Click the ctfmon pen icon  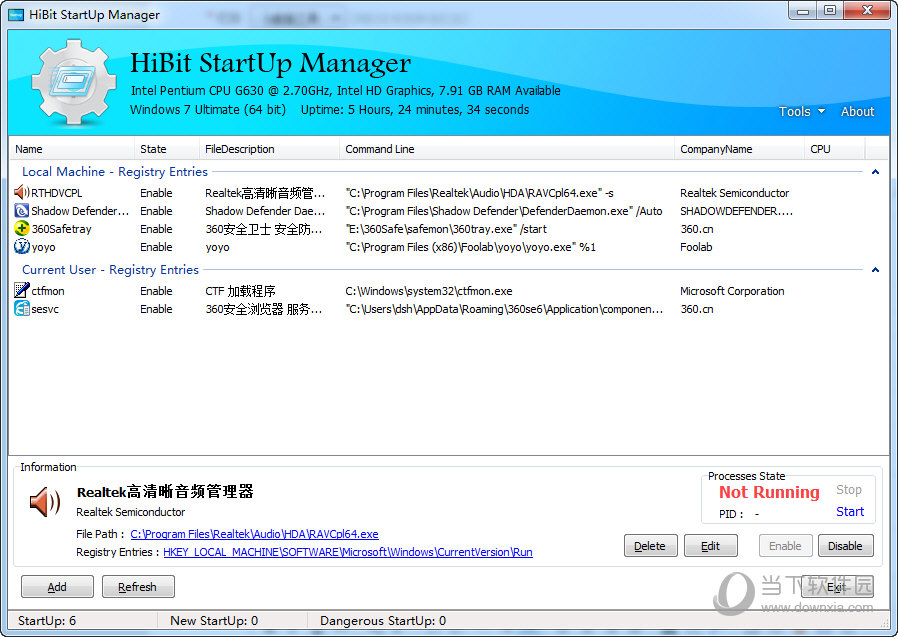click(21, 290)
